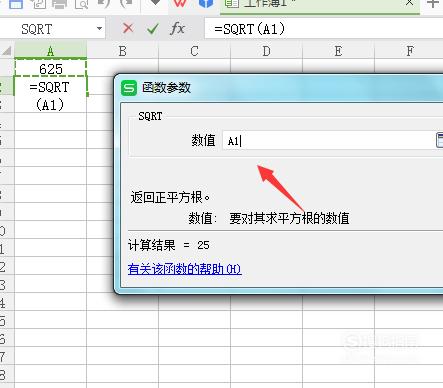Click the 计算结果 = 25 result text
The image size is (443, 388).
(x=169, y=245)
